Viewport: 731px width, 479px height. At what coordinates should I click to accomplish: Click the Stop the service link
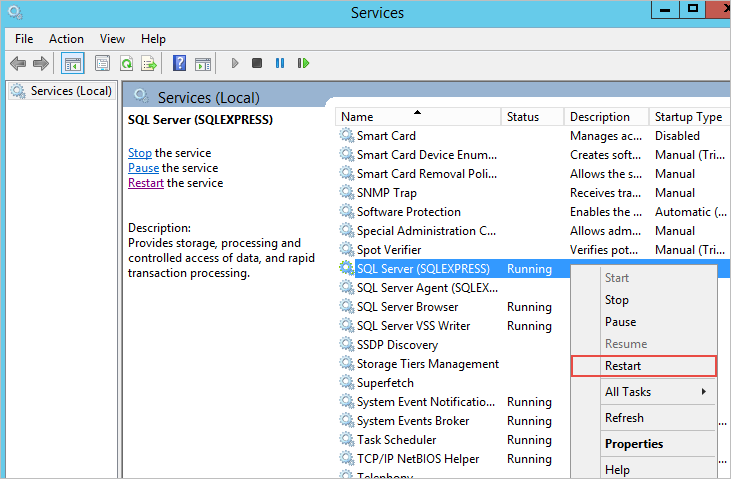point(140,153)
